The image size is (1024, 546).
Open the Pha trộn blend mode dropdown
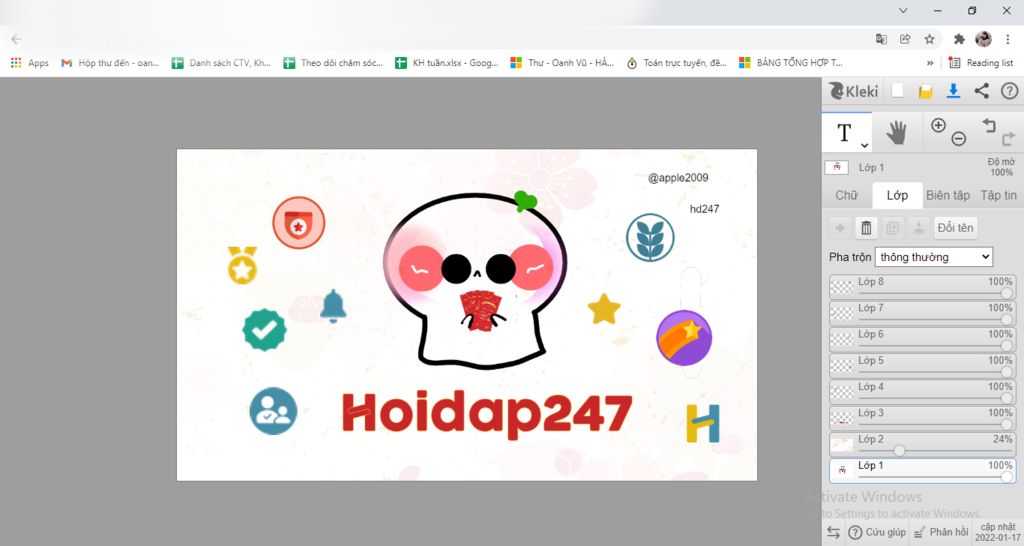(934, 257)
